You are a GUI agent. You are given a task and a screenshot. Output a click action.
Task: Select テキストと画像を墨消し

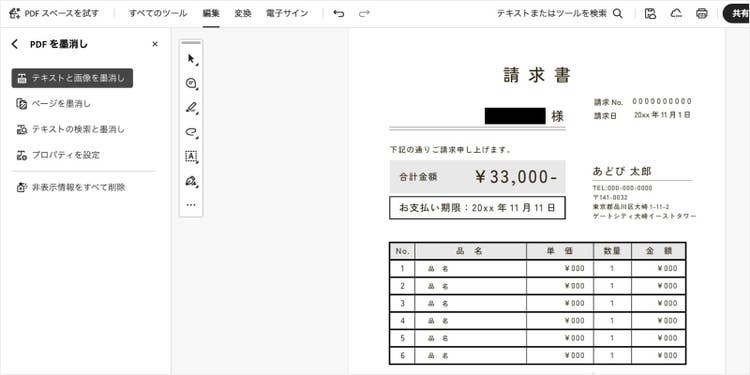point(72,78)
